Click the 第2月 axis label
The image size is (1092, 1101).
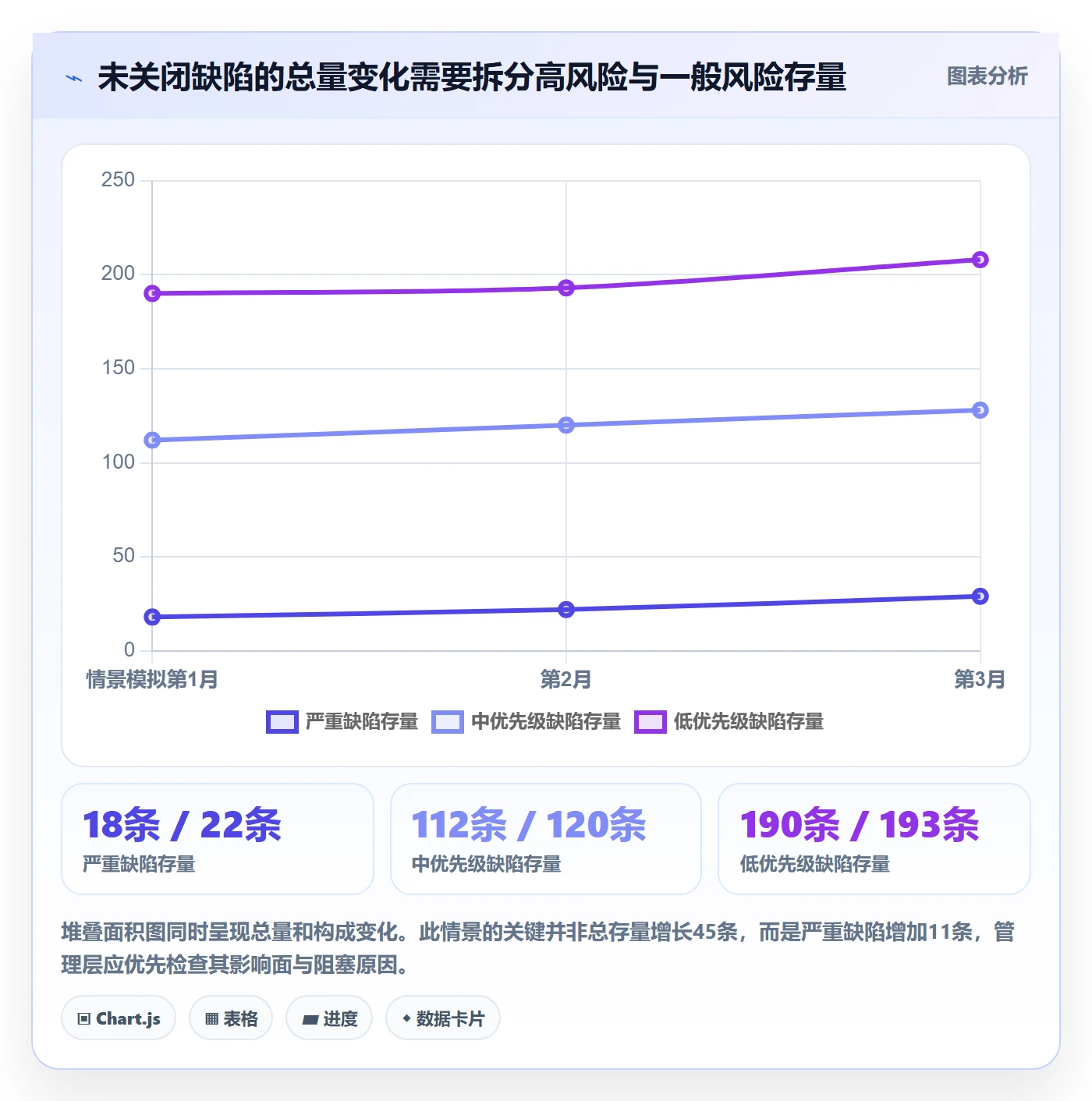click(566, 680)
